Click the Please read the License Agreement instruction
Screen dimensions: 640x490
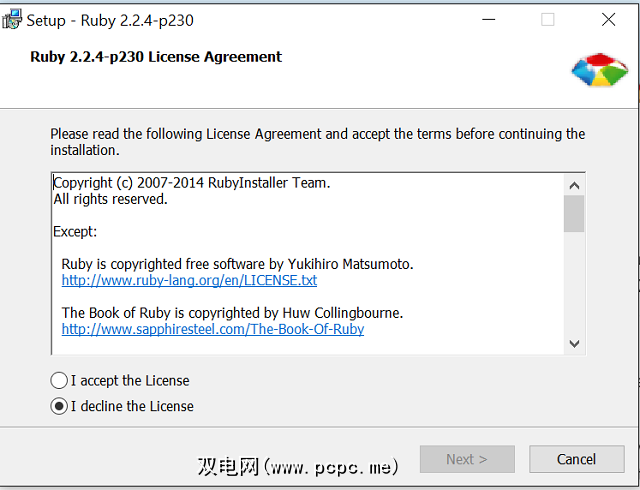coord(317,142)
